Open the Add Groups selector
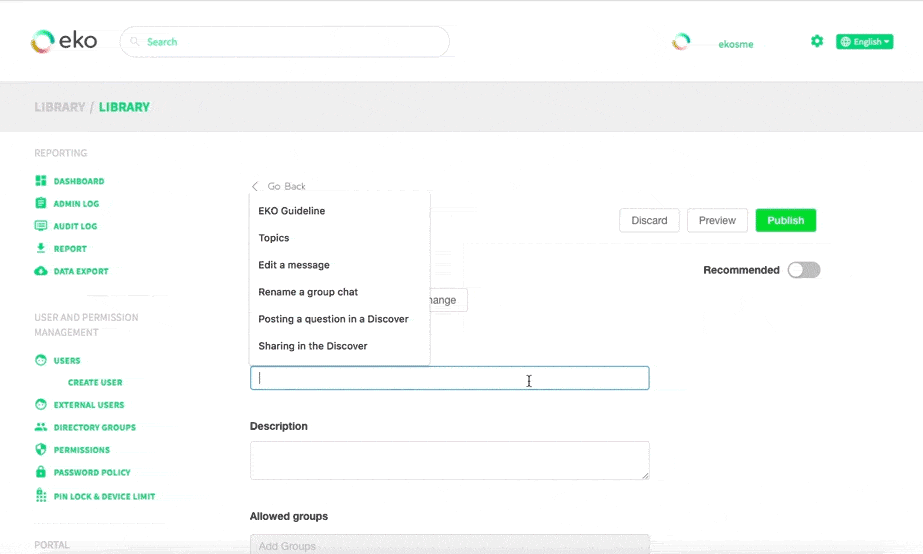Image resolution: width=923 pixels, height=554 pixels. click(x=449, y=545)
